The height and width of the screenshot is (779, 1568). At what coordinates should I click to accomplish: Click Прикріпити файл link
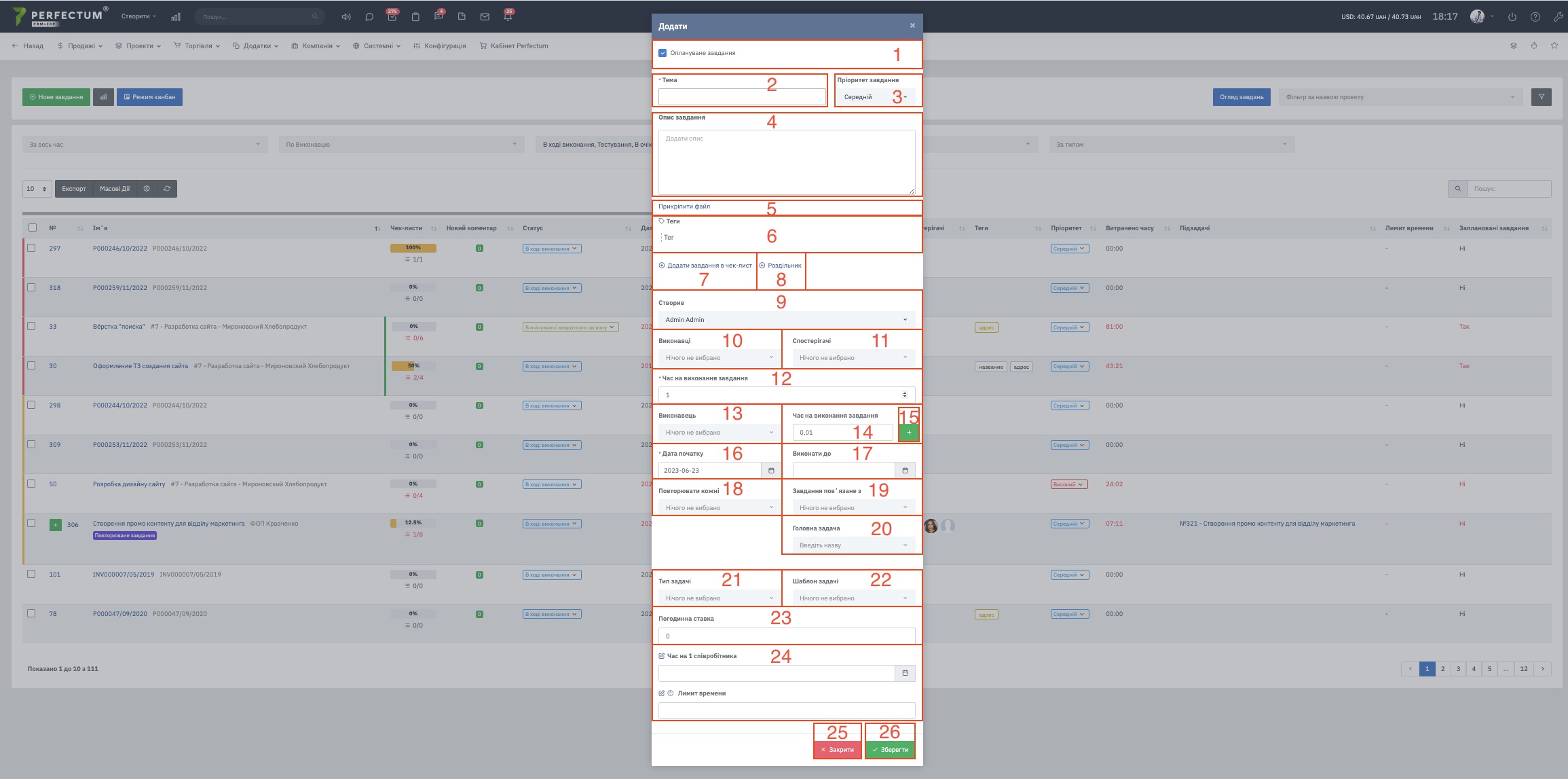(x=684, y=206)
